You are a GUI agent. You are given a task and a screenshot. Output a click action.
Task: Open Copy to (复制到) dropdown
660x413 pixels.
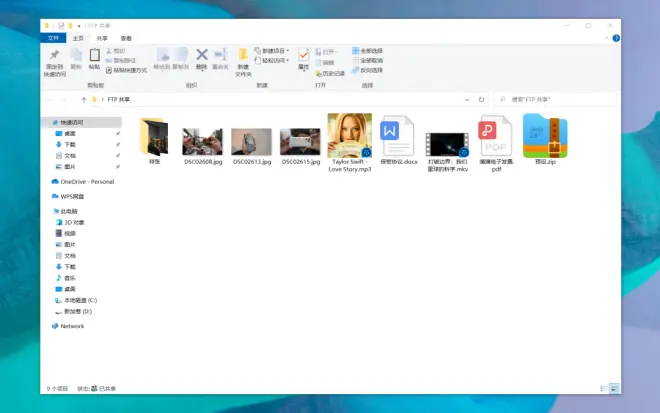coord(181,59)
